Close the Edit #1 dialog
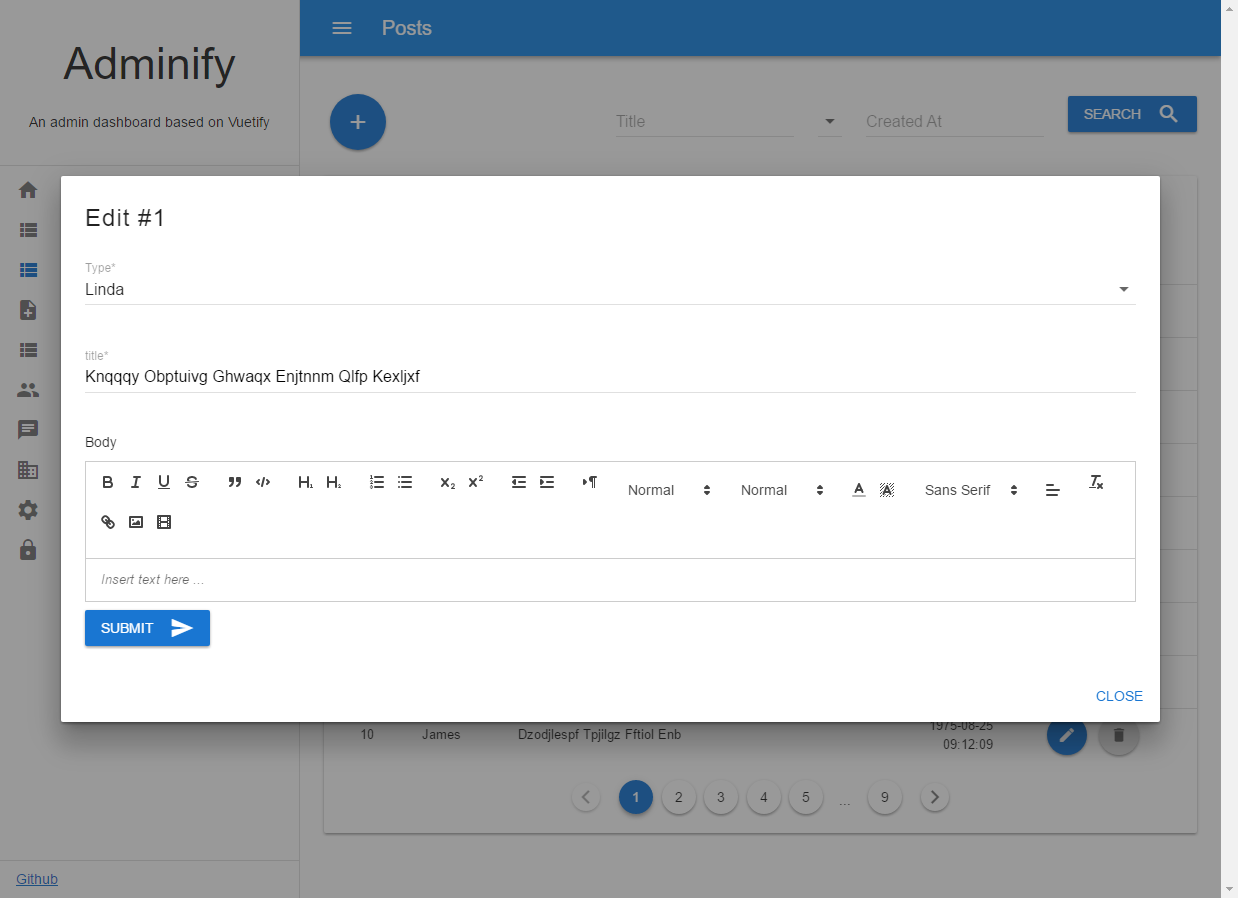This screenshot has width=1238, height=898. coord(1119,696)
